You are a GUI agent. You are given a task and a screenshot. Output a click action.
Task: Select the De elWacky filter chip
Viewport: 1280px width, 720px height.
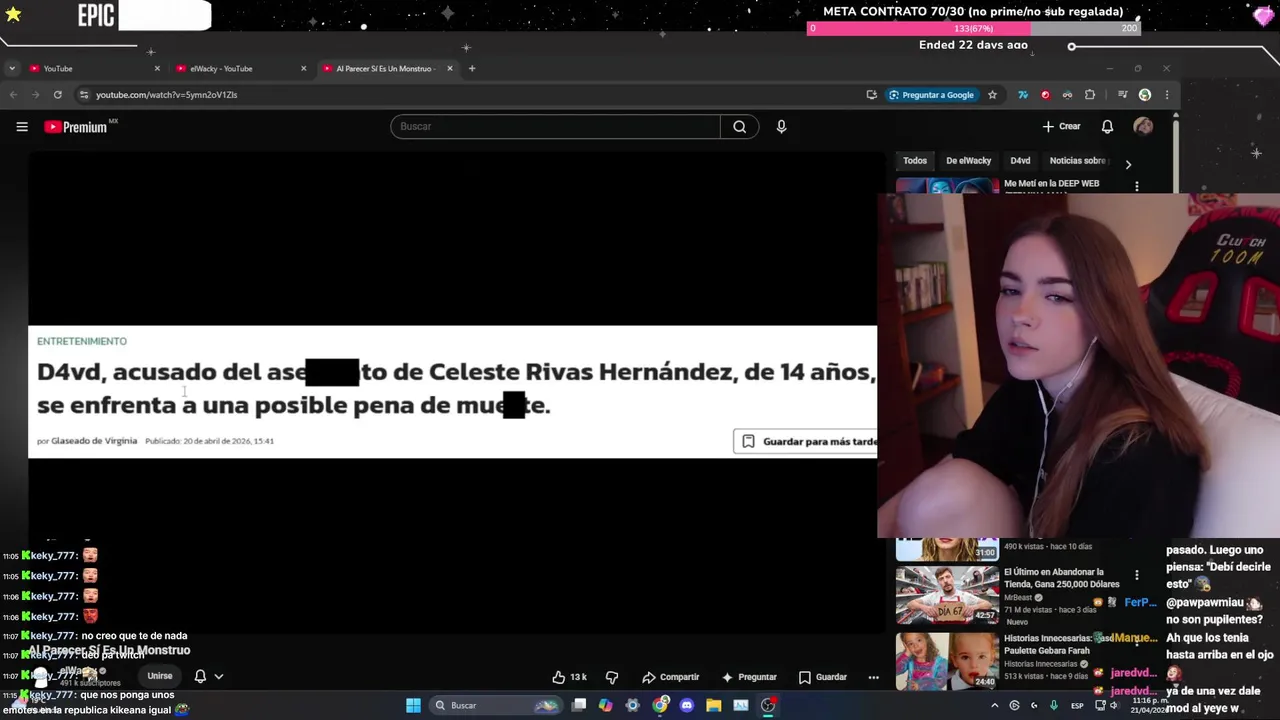click(x=968, y=161)
